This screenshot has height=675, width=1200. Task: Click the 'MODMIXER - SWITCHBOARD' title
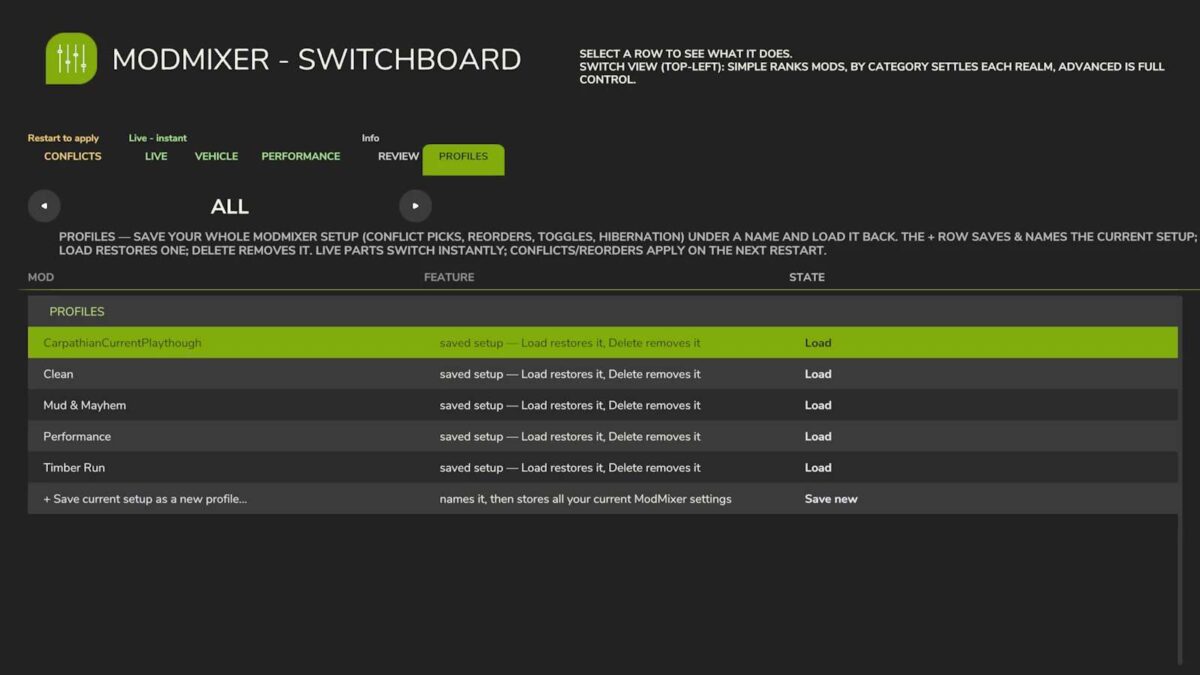[316, 59]
